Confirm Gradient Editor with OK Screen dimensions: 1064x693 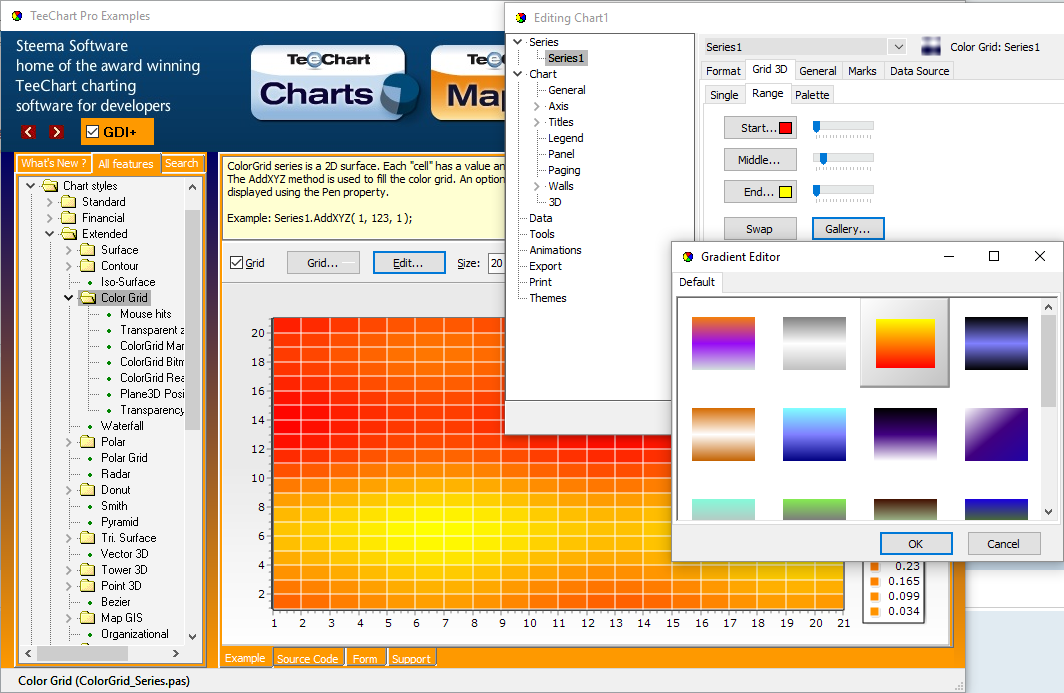tap(916, 544)
